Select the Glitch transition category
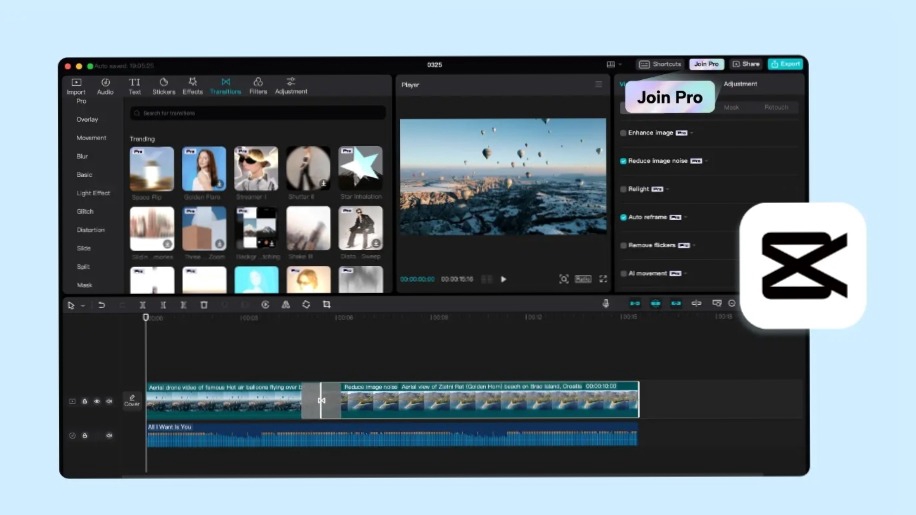Image resolution: width=916 pixels, height=515 pixels. click(85, 212)
